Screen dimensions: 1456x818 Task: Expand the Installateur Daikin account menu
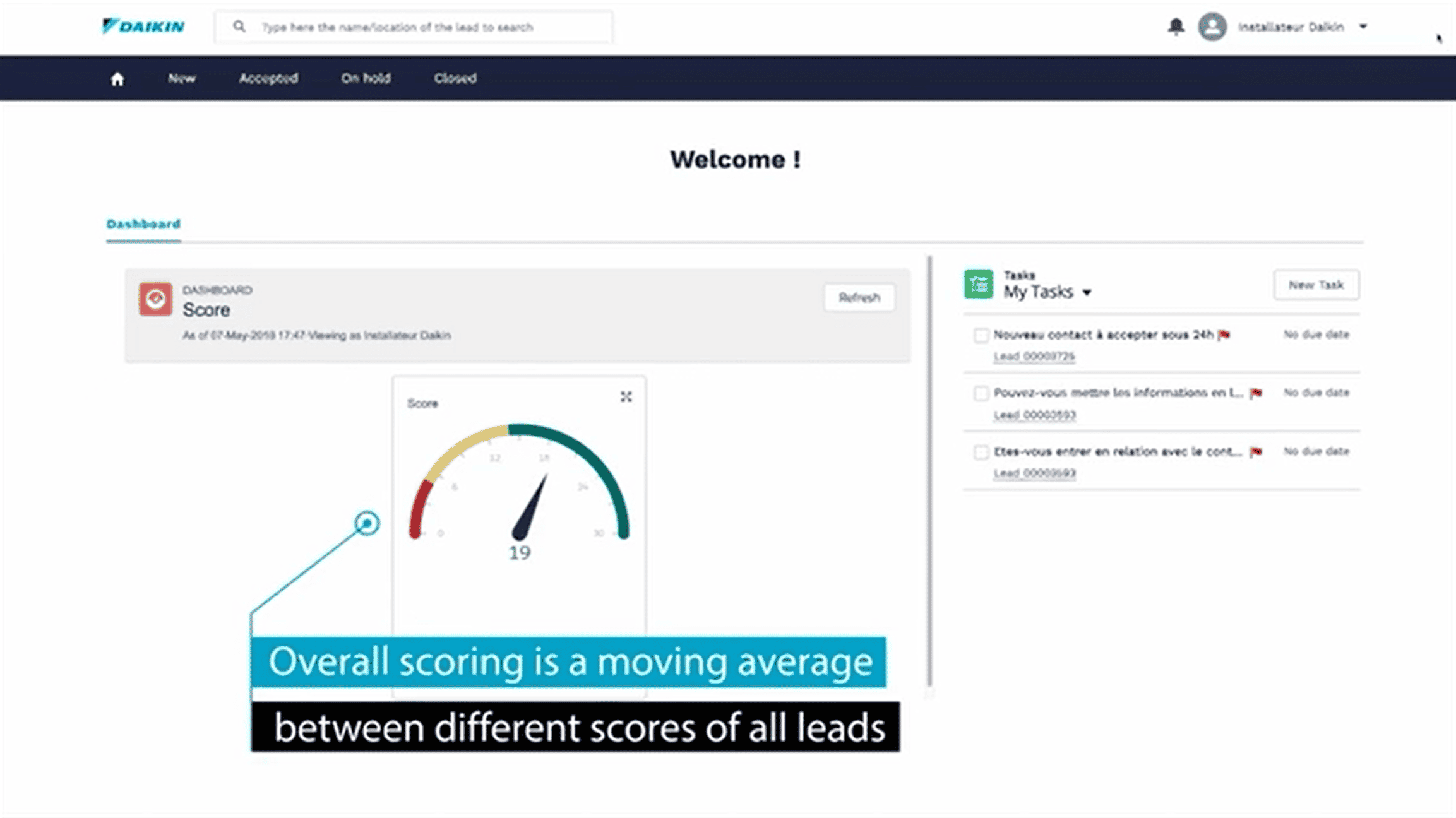pyautogui.click(x=1364, y=27)
